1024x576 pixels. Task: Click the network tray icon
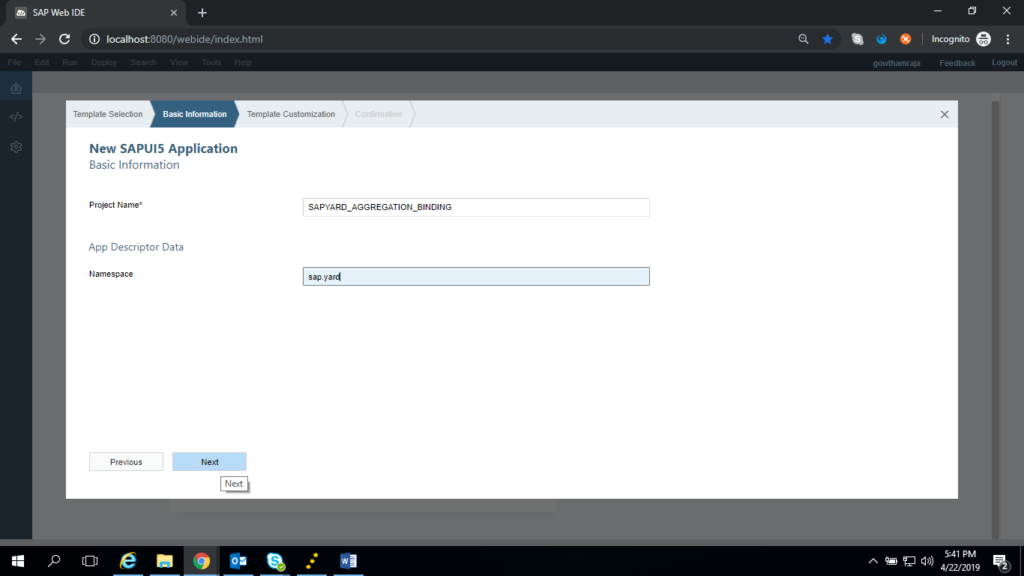coord(909,561)
